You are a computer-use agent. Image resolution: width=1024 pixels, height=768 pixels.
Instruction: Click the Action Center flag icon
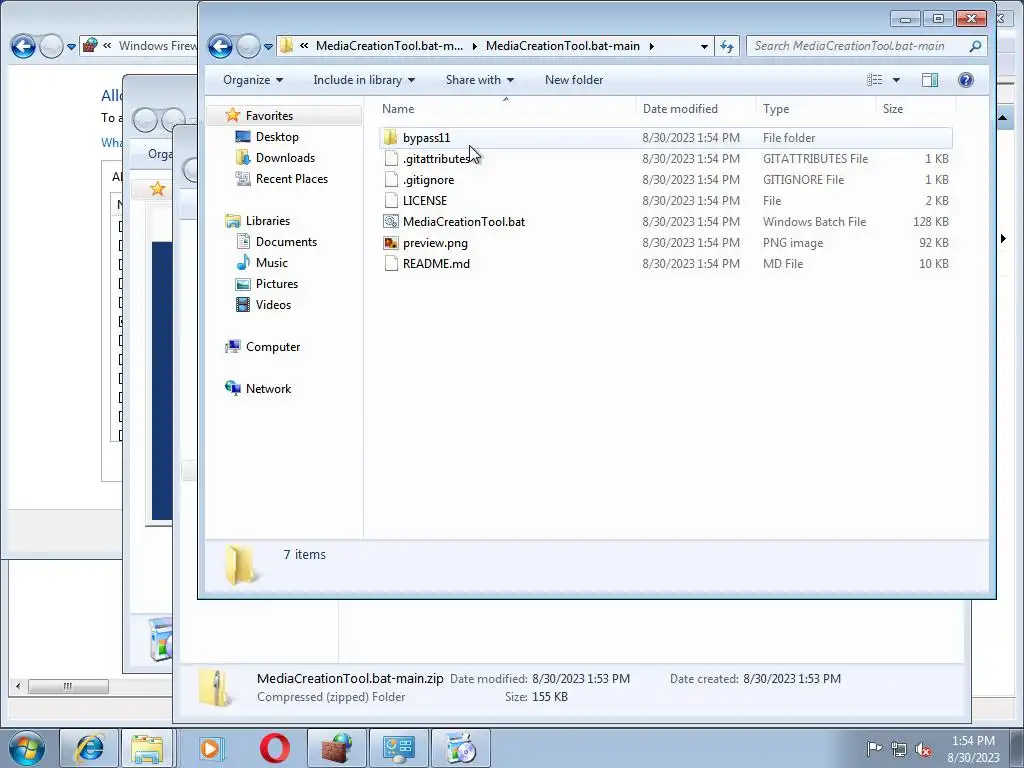(x=874, y=748)
